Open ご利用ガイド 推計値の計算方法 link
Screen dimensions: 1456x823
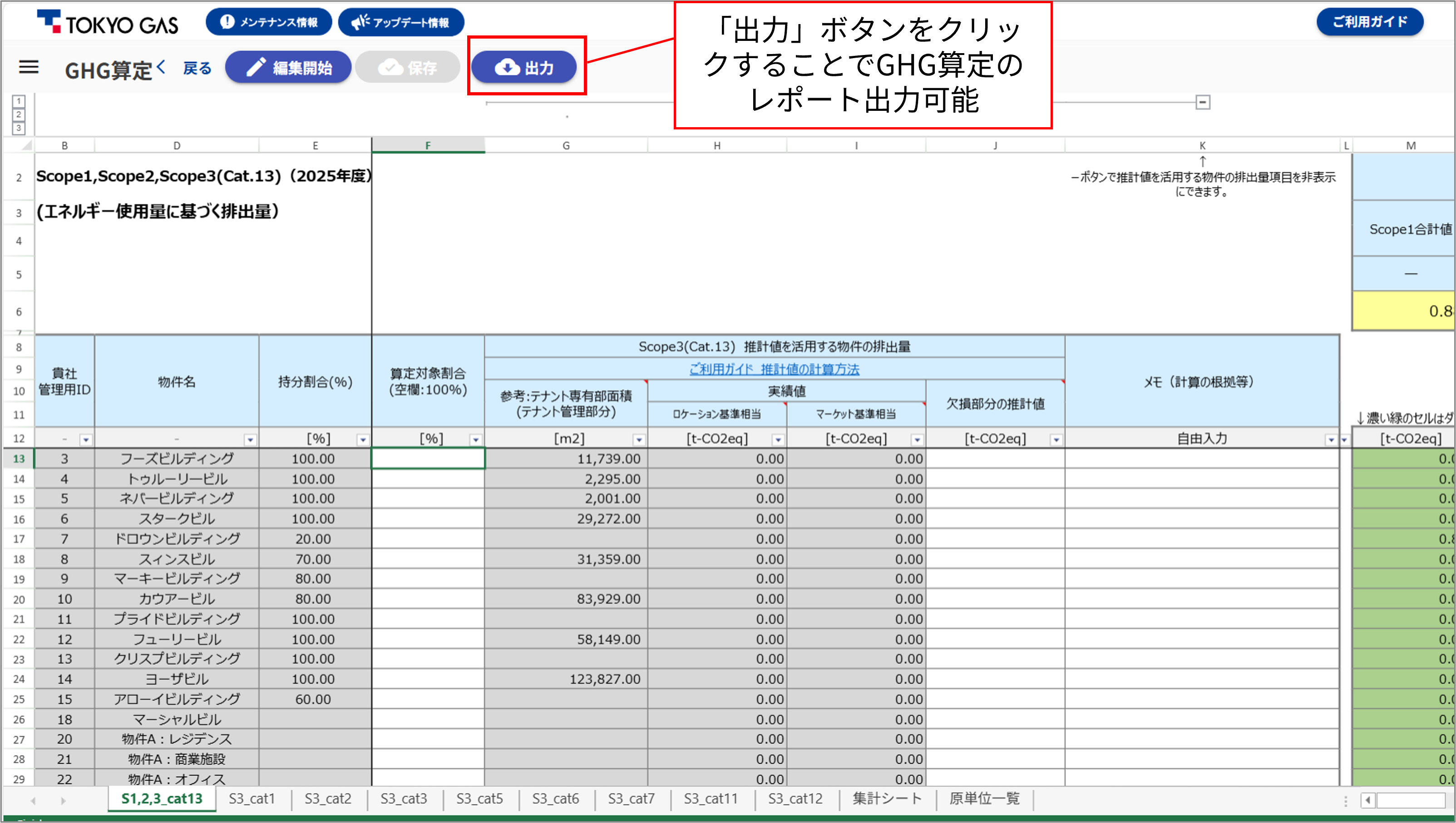coord(774,369)
